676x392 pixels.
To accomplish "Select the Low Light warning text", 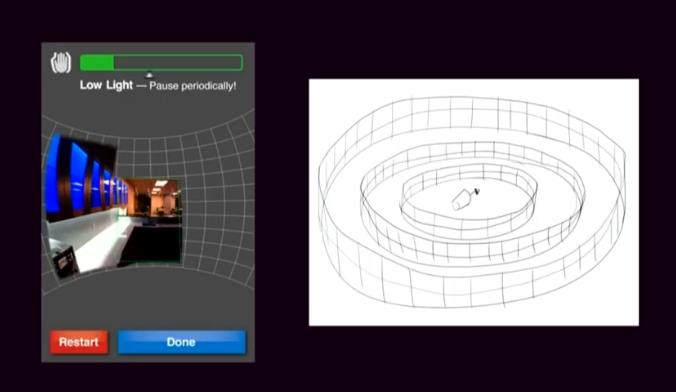I will [x=106, y=85].
